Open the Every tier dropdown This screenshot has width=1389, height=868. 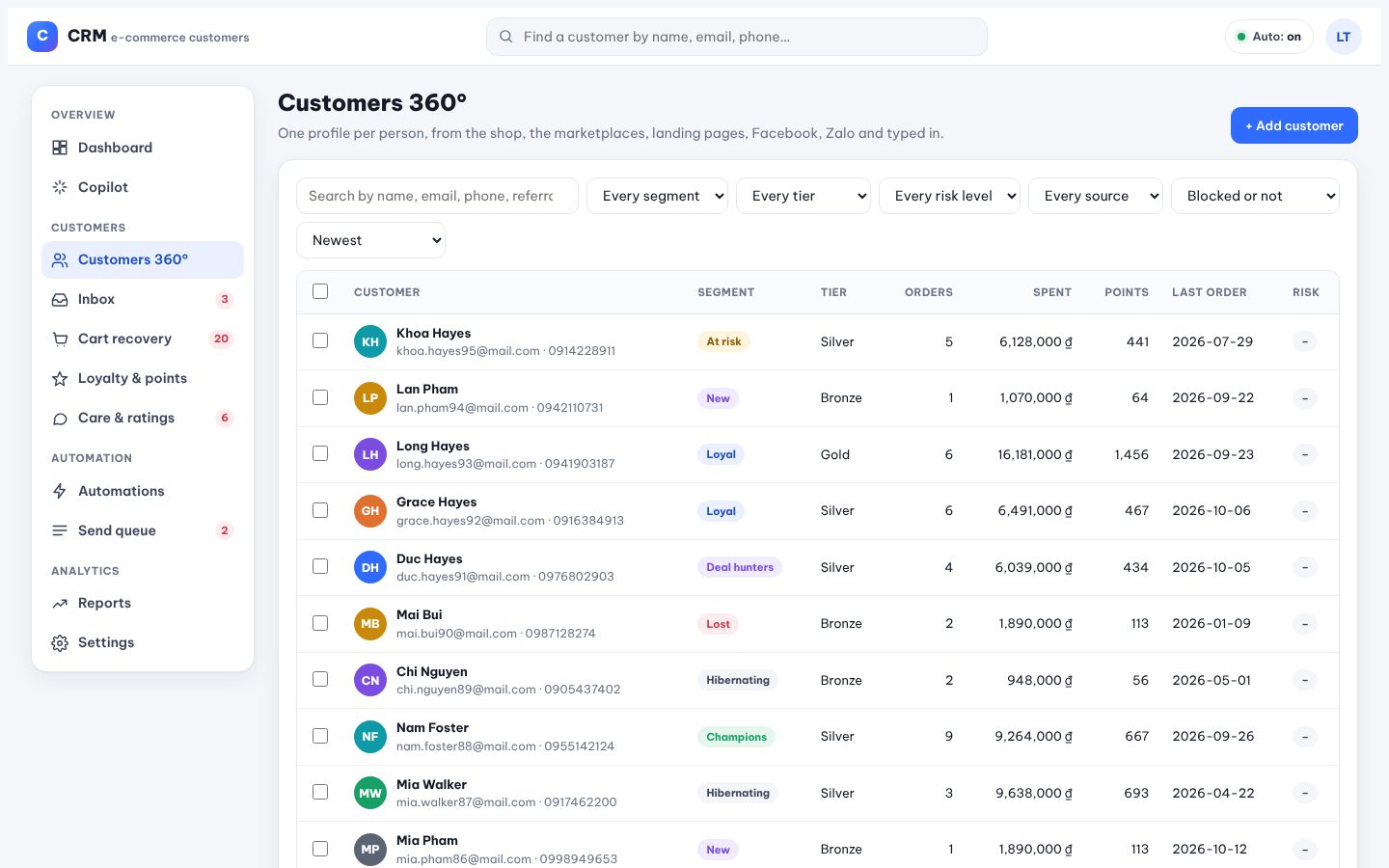pos(803,196)
